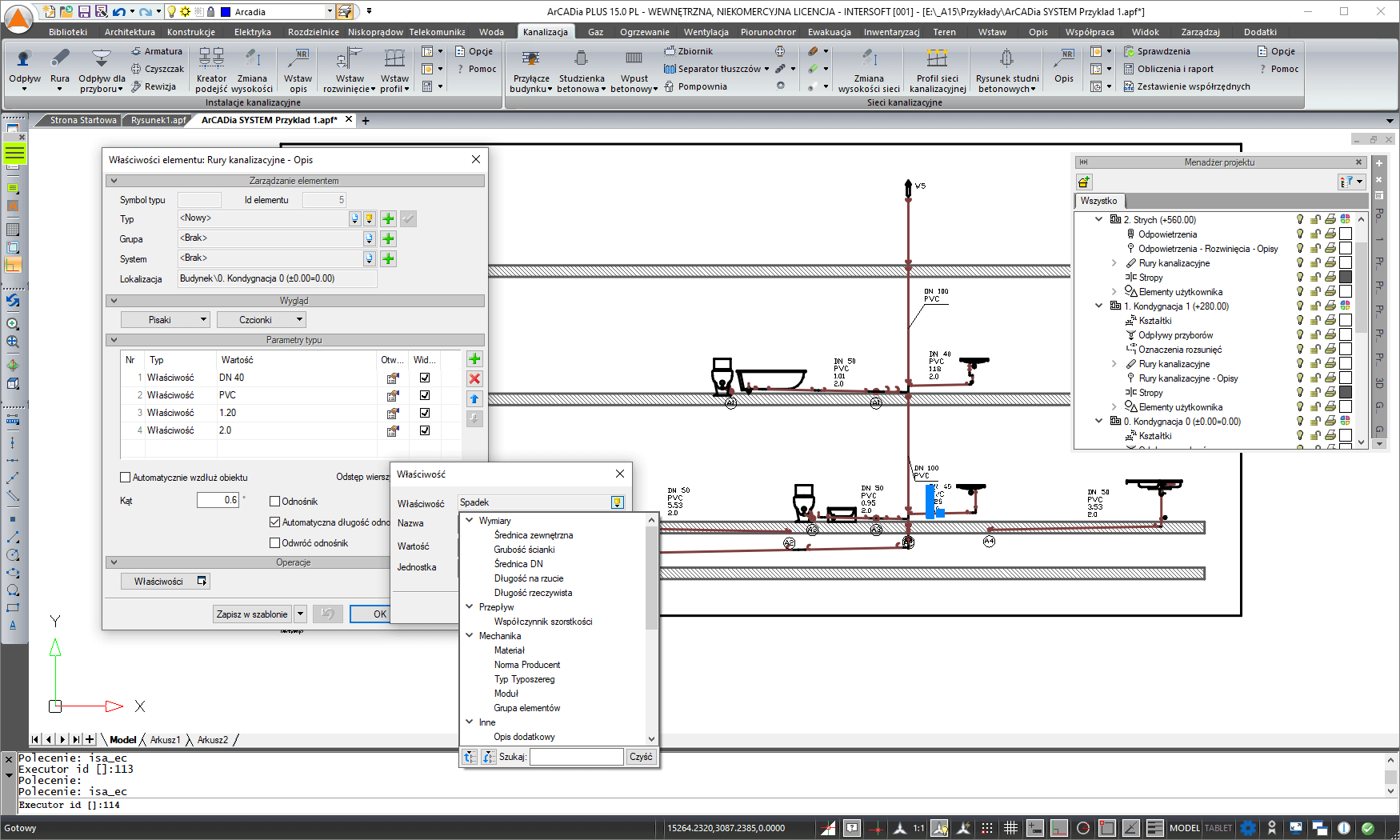Screen dimensions: 1400x840
Task: Click Przyłącze budynku icon
Action: [x=531, y=59]
